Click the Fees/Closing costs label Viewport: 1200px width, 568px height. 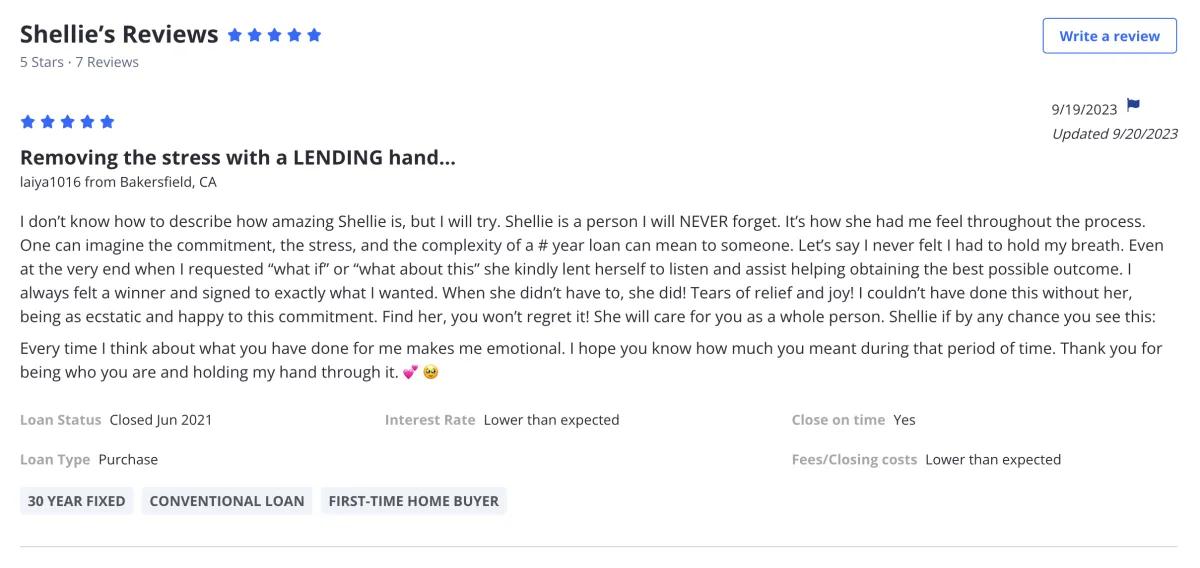854,460
